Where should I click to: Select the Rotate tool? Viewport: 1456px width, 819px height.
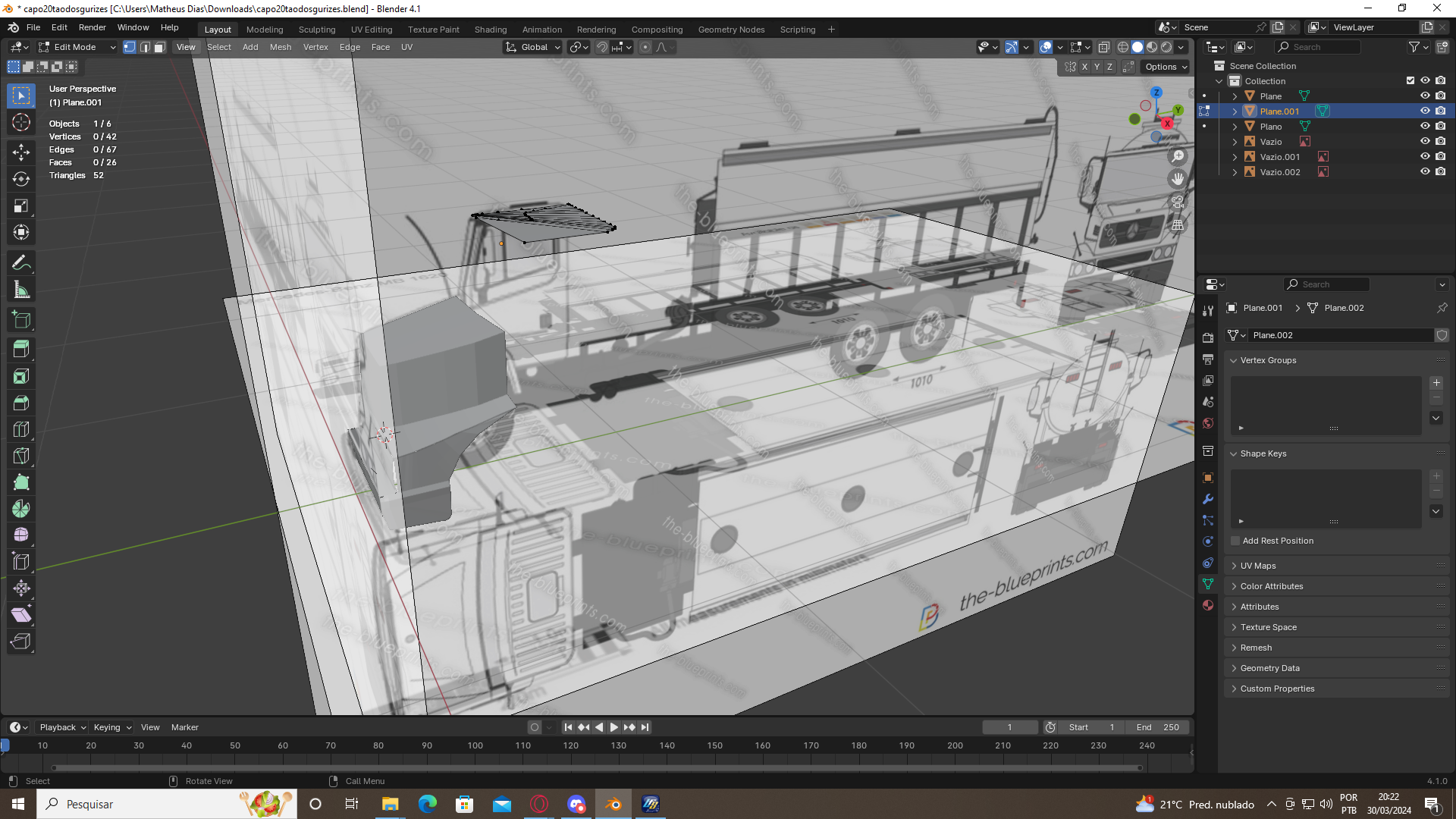[21, 179]
